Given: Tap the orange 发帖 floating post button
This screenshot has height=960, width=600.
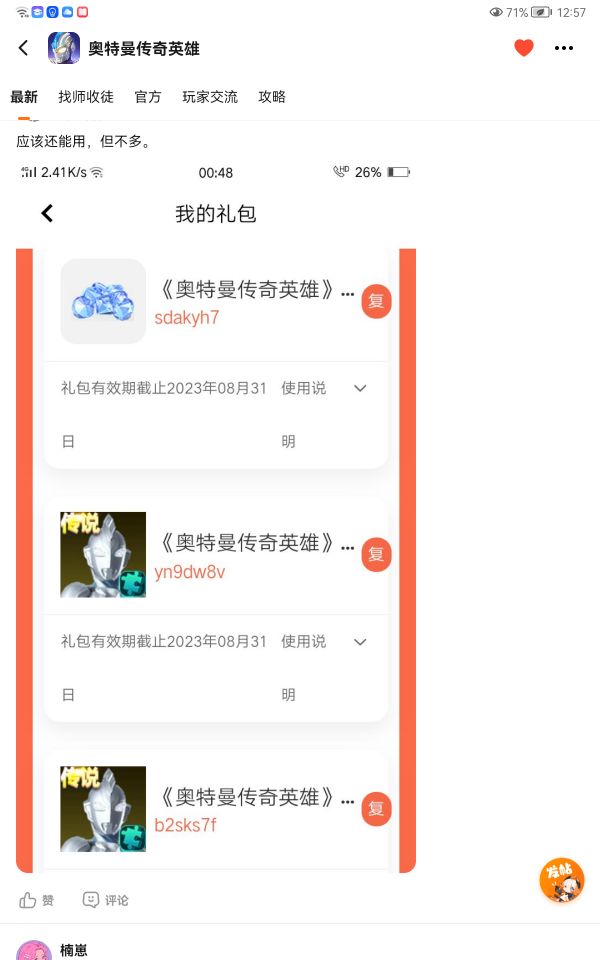Looking at the screenshot, I should point(561,880).
